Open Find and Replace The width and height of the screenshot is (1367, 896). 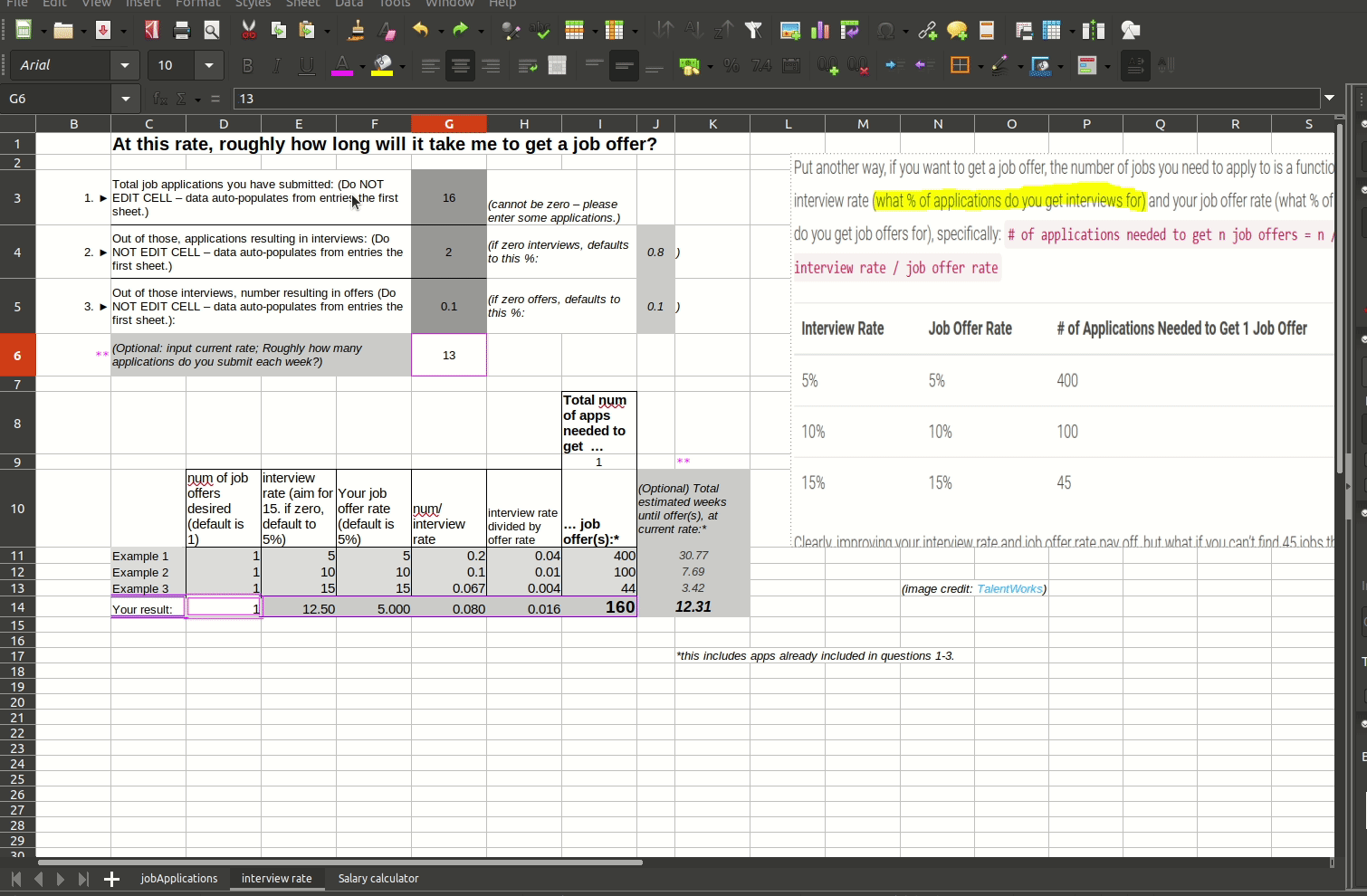511,31
